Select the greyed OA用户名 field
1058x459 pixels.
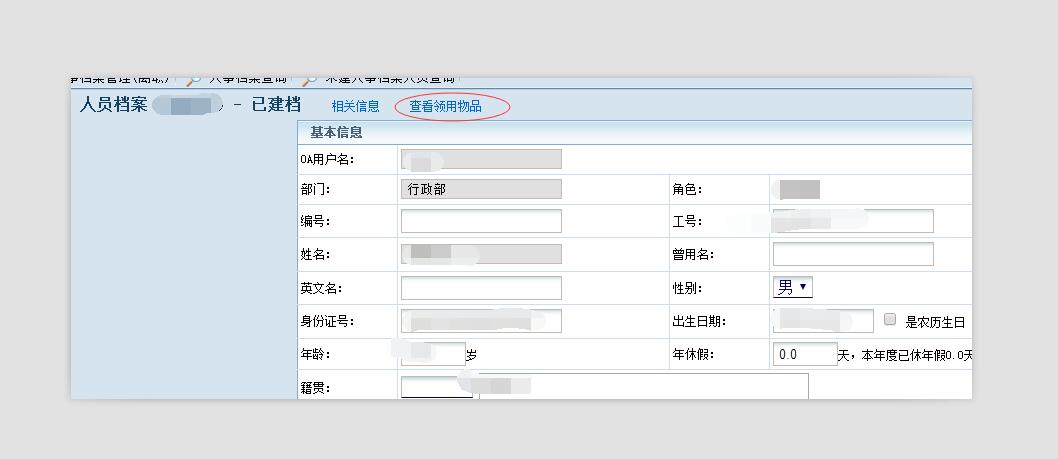coord(481,159)
